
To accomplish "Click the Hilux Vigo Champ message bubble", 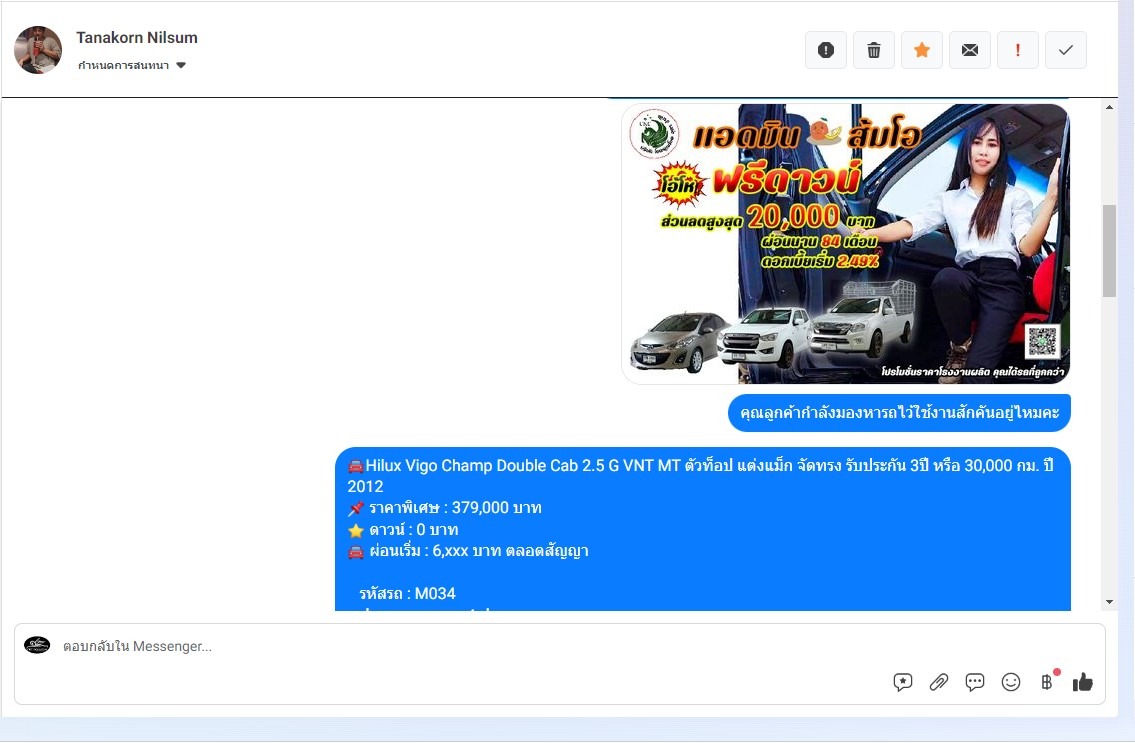I will pos(703,529).
